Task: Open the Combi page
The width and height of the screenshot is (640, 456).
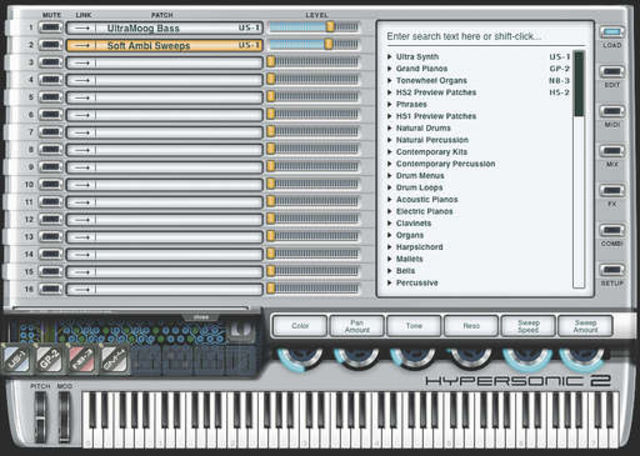Action: pos(612,230)
